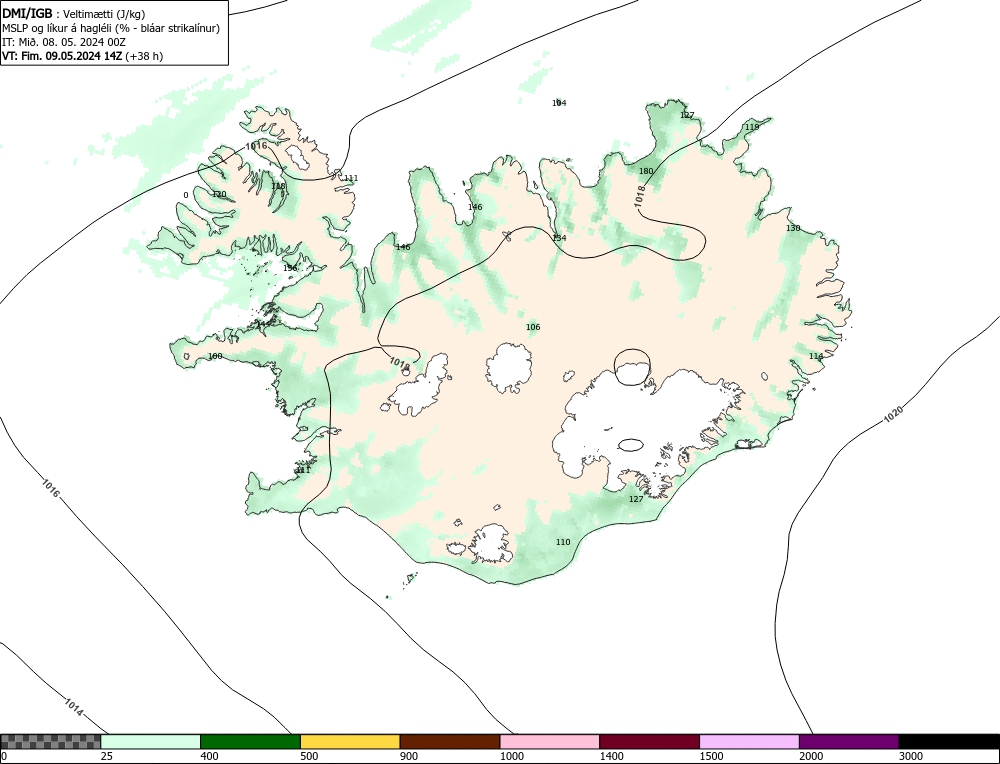Pick the dark maroon 1400–1500 legend swatch

click(x=649, y=741)
